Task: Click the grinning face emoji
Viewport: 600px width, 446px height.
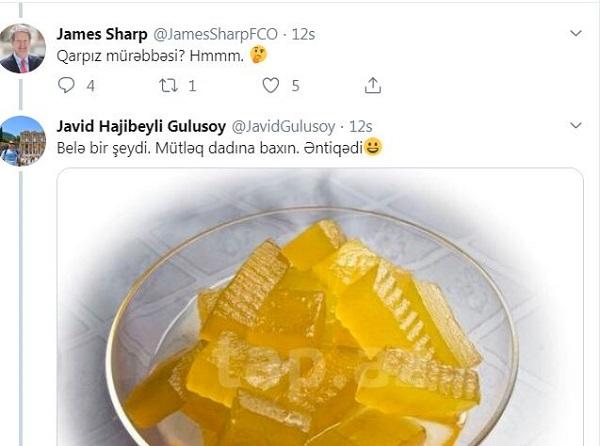Action: (x=373, y=148)
